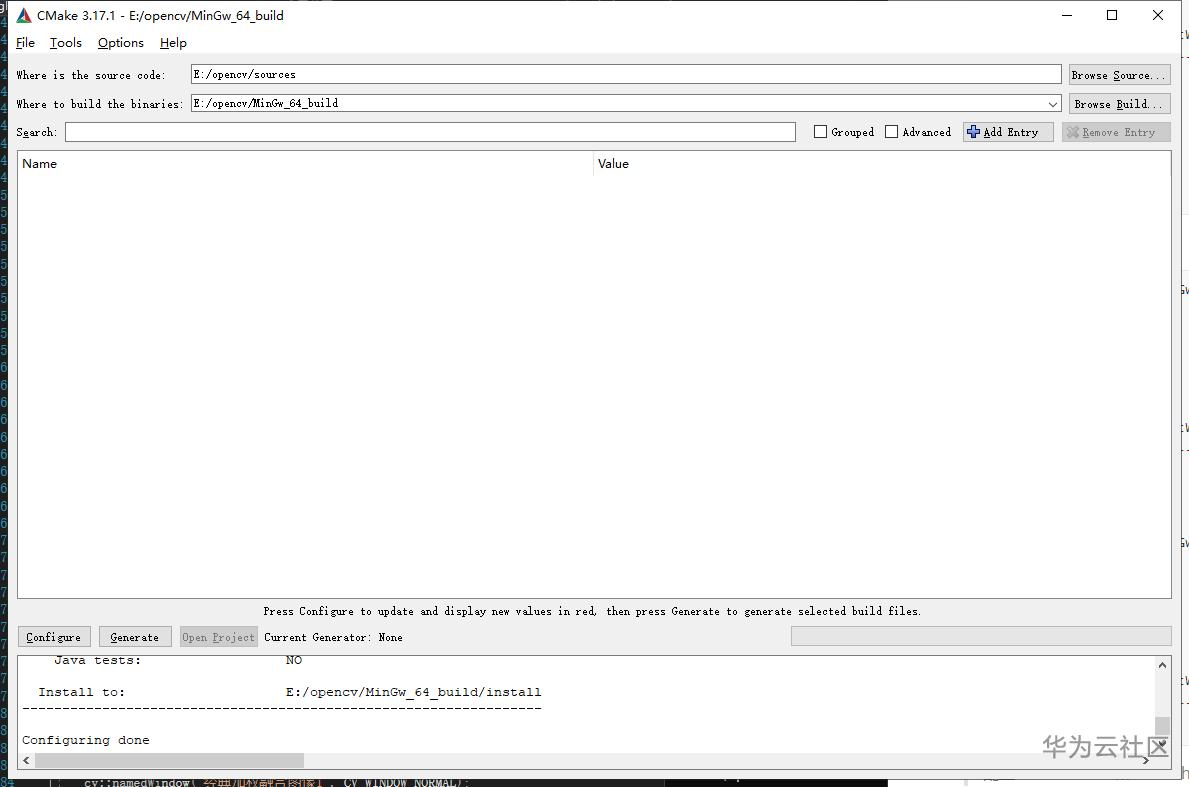Minimize the CMake window
This screenshot has width=1189, height=787.
click(1067, 15)
